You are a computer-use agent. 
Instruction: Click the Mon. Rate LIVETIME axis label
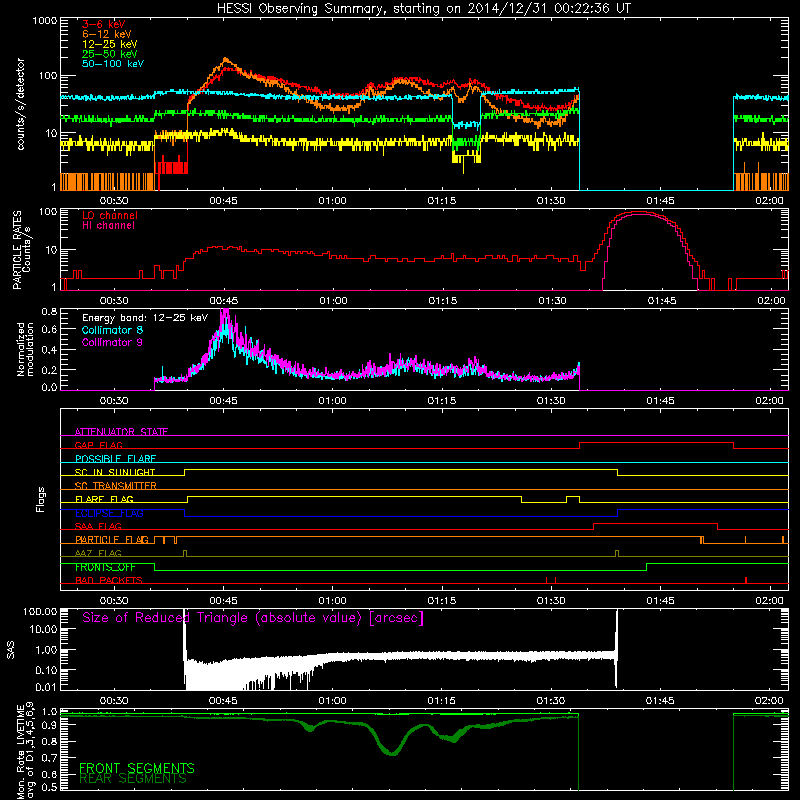click(x=26, y=752)
